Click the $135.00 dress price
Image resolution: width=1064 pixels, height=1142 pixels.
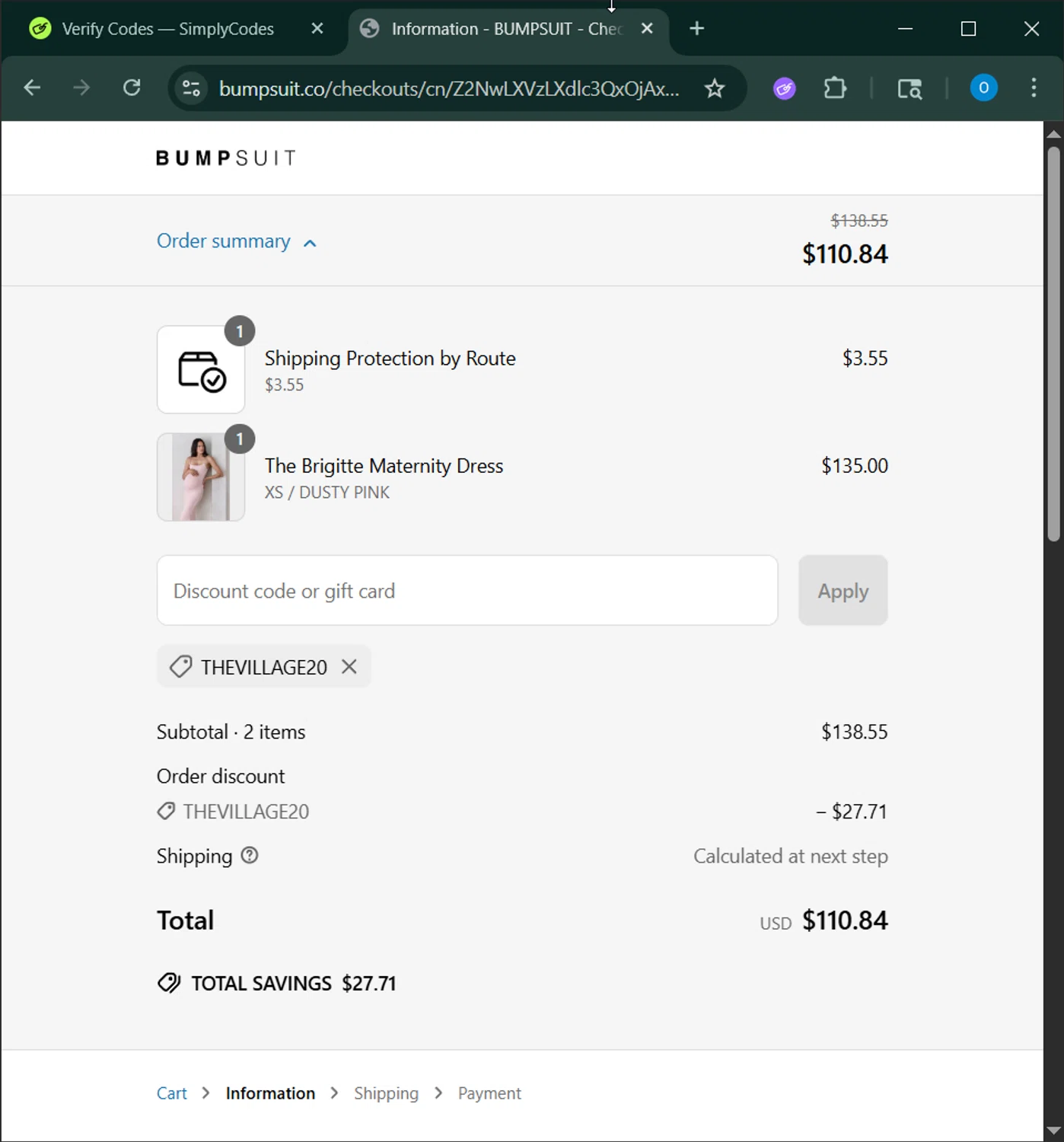855,466
